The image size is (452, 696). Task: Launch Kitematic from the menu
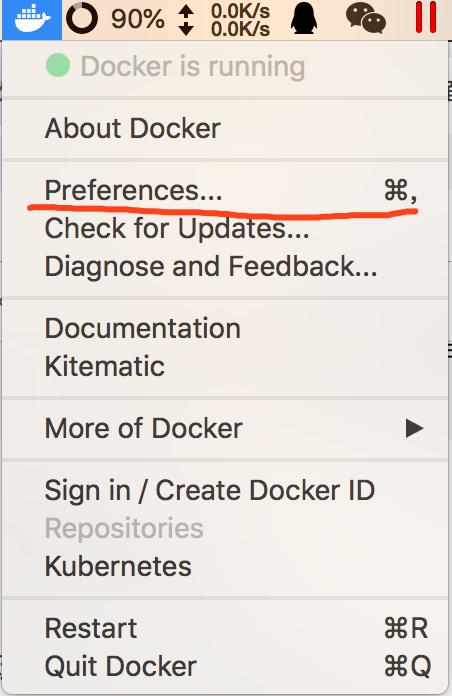point(225,367)
